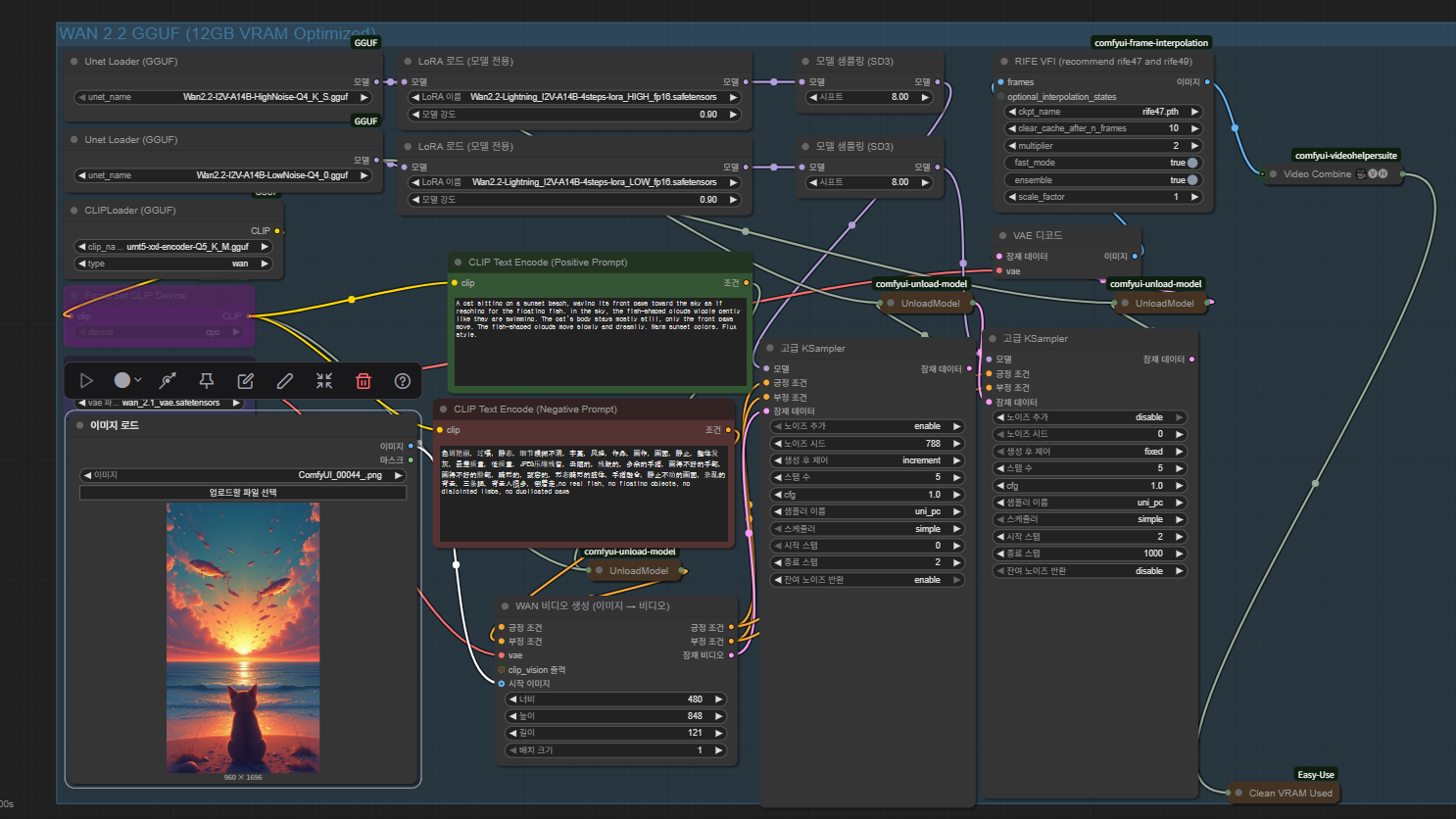Image resolution: width=1456 pixels, height=819 pixels.
Task: Increase 길이 121 with right arrow
Action: 718,733
